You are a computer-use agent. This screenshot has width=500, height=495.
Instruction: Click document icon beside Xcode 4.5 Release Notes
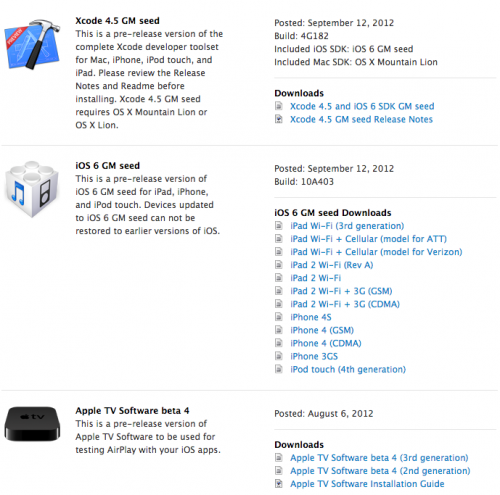(x=279, y=119)
